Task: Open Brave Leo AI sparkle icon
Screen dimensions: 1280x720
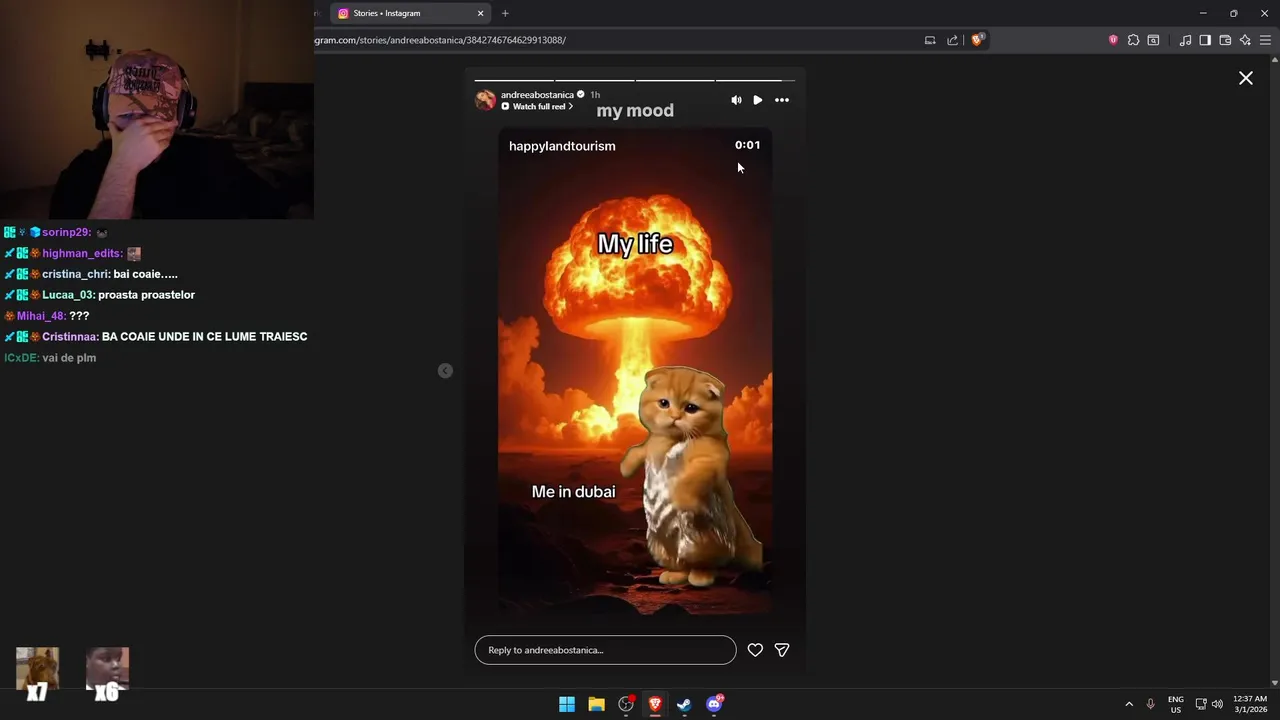Action: 1245,40
